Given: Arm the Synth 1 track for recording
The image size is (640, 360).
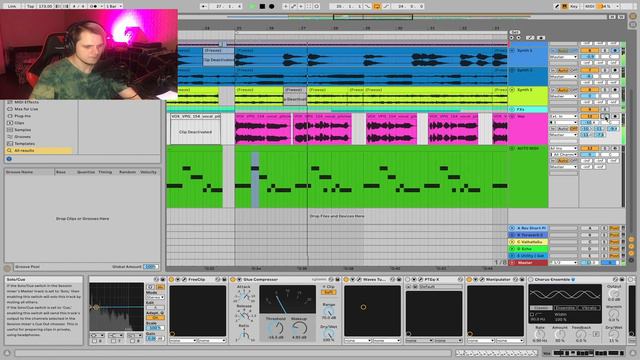Looking at the screenshot, I should click(x=615, y=51).
